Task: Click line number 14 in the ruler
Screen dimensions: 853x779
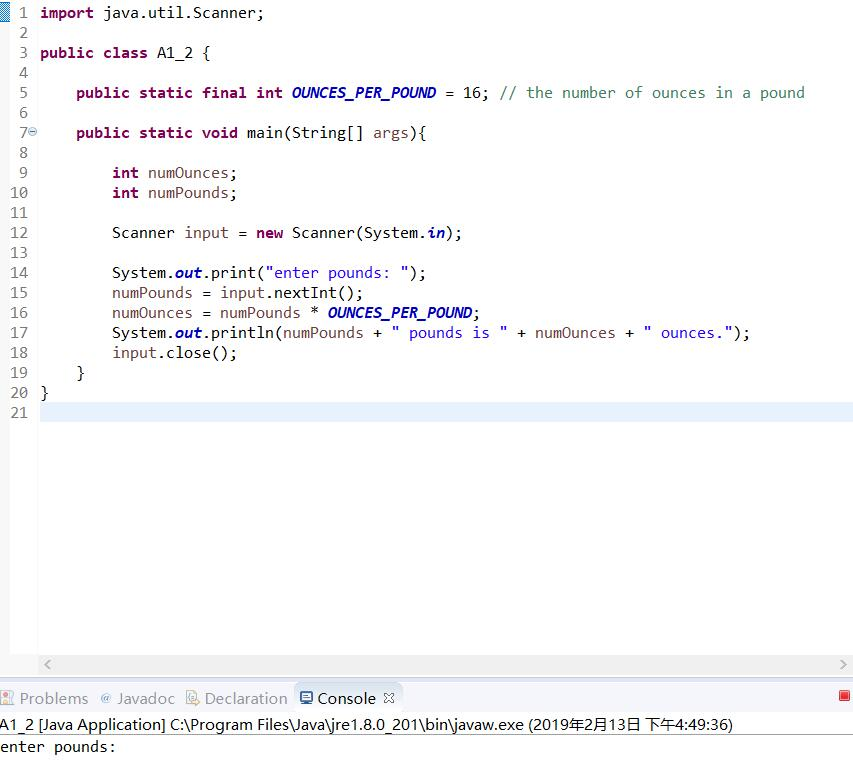Action: (x=18, y=272)
